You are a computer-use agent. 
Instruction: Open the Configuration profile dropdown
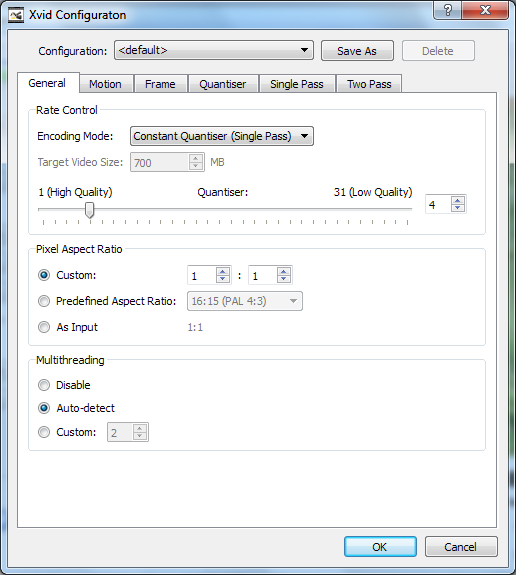pos(214,50)
